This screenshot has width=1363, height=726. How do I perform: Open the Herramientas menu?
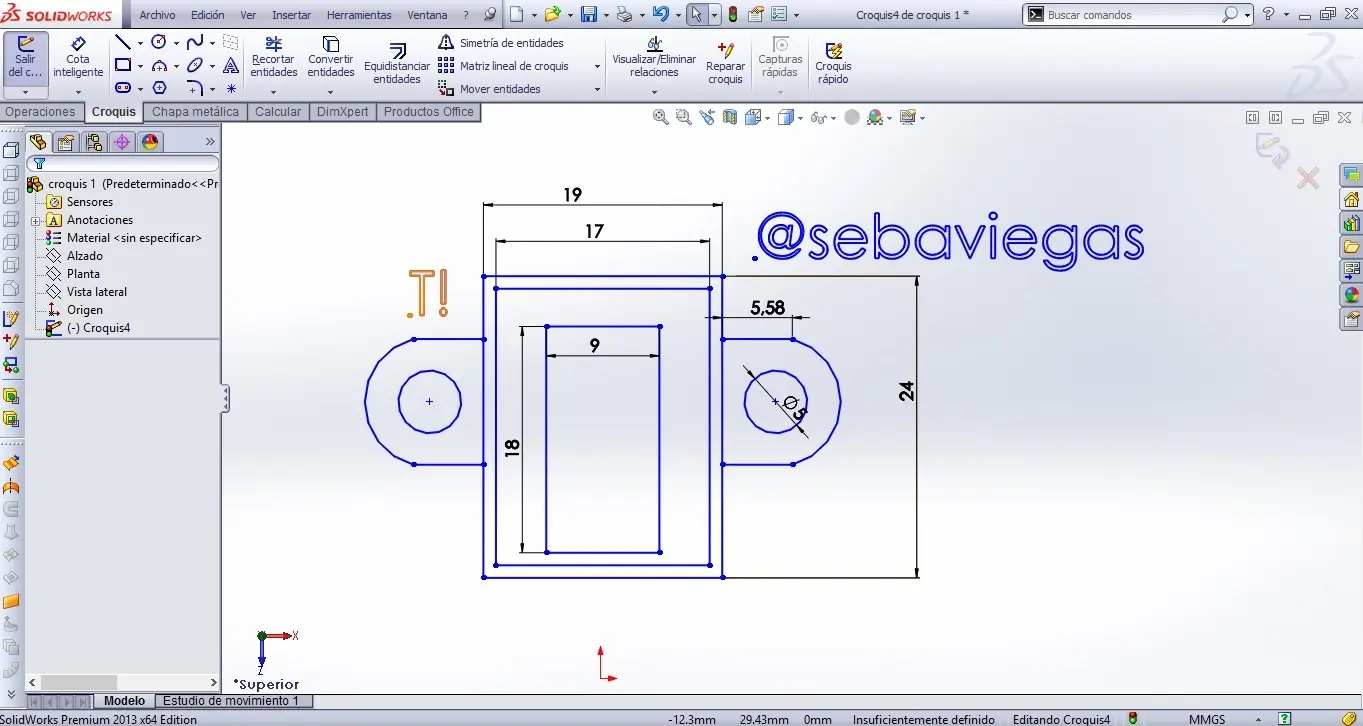[359, 15]
